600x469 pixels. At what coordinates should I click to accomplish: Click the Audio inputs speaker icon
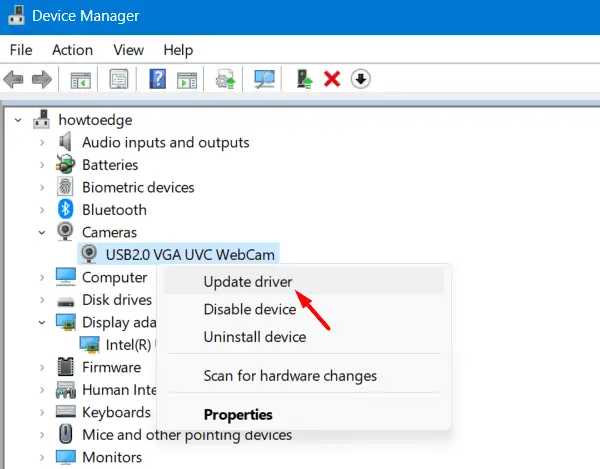[65, 142]
